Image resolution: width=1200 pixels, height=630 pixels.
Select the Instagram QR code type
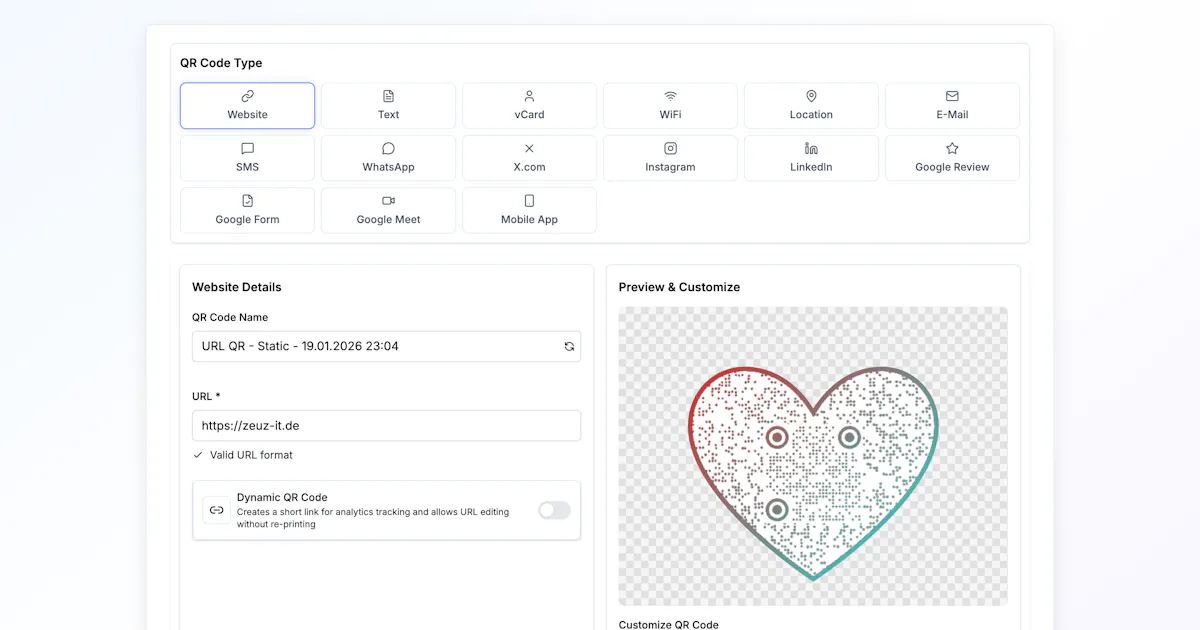[x=670, y=158]
